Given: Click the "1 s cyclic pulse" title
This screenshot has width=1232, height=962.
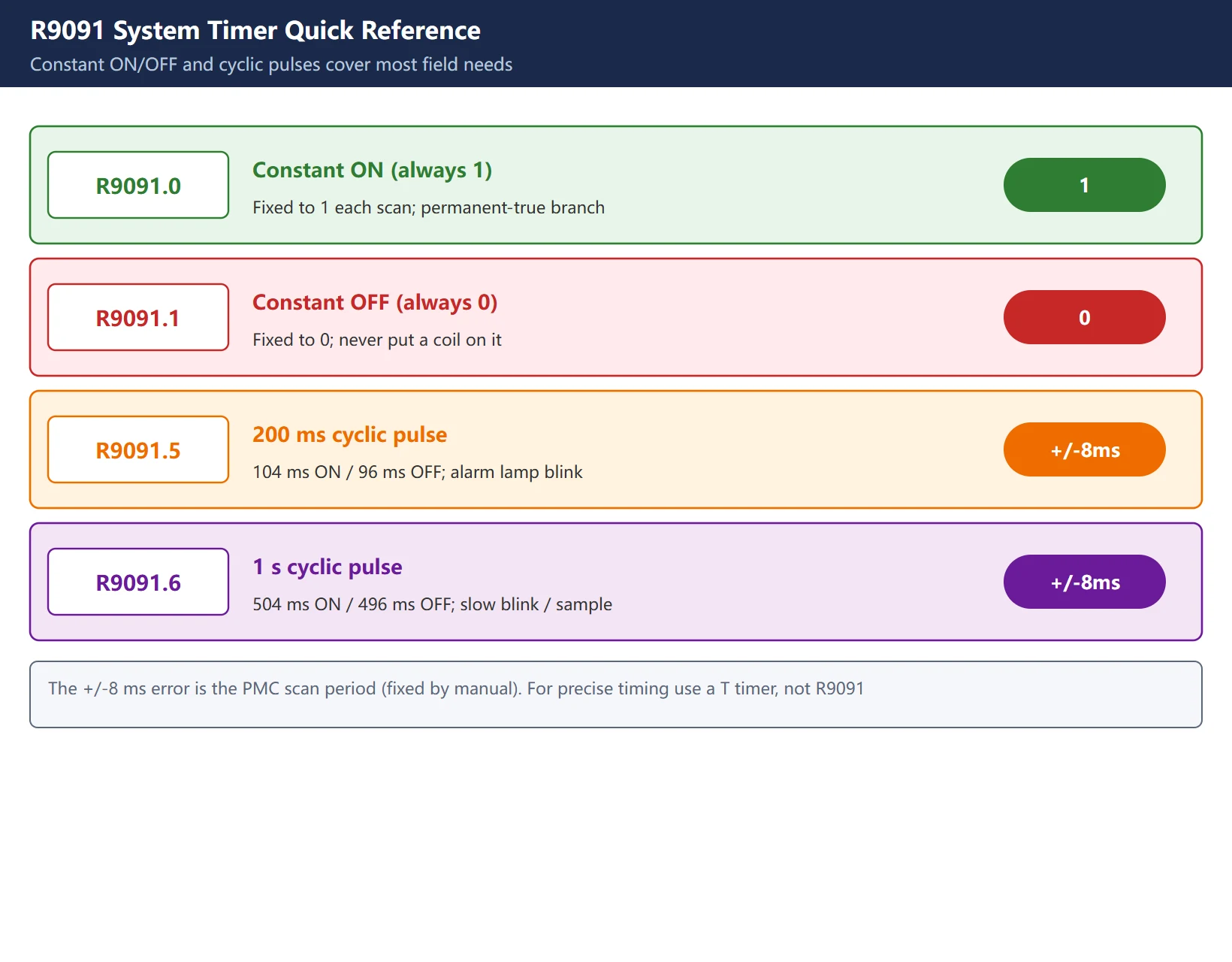Looking at the screenshot, I should click(327, 567).
